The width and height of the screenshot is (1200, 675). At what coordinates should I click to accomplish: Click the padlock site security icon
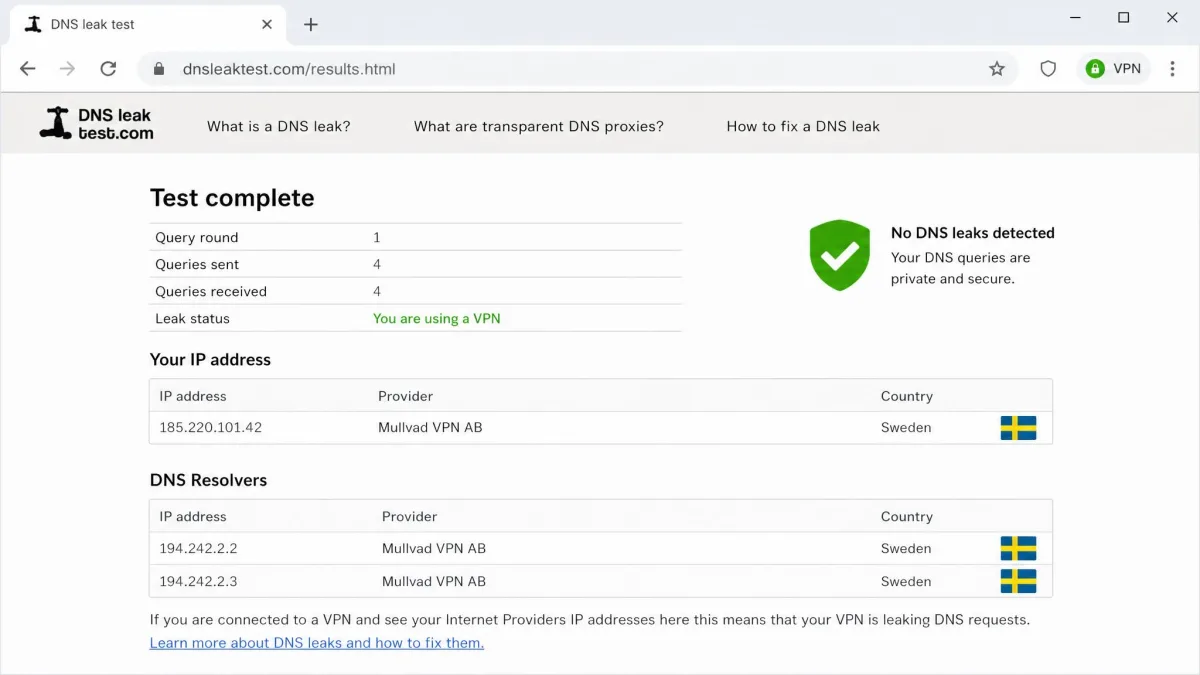coord(158,69)
